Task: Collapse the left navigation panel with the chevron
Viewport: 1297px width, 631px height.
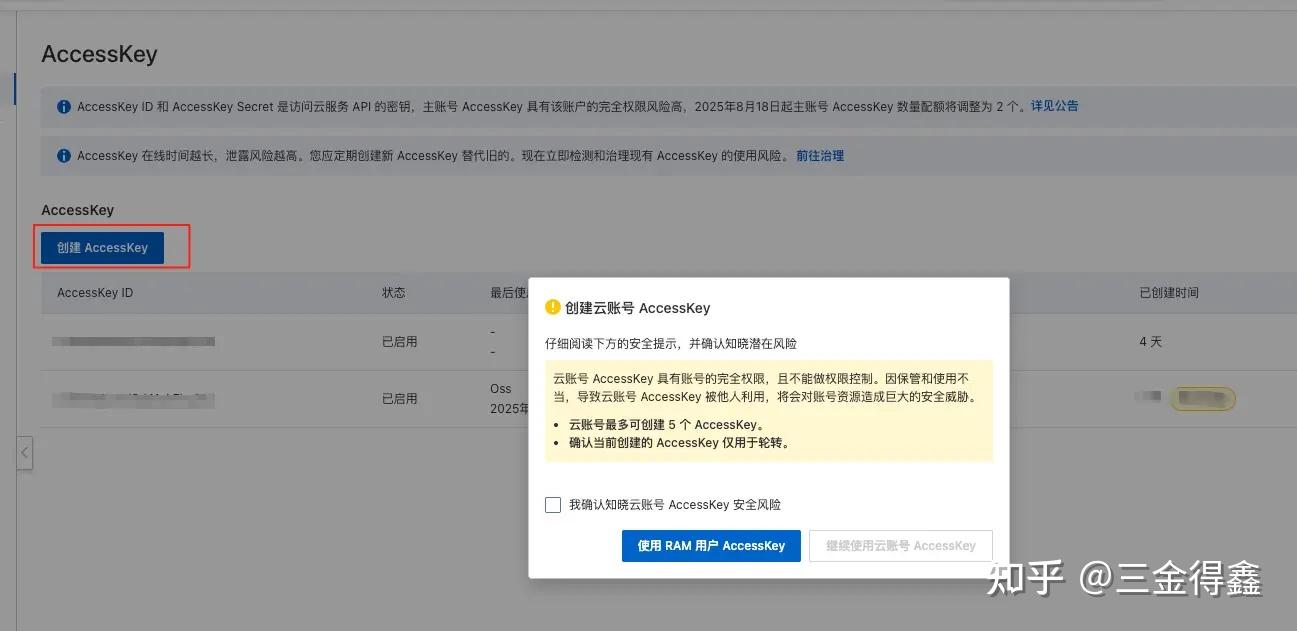Action: tap(24, 452)
